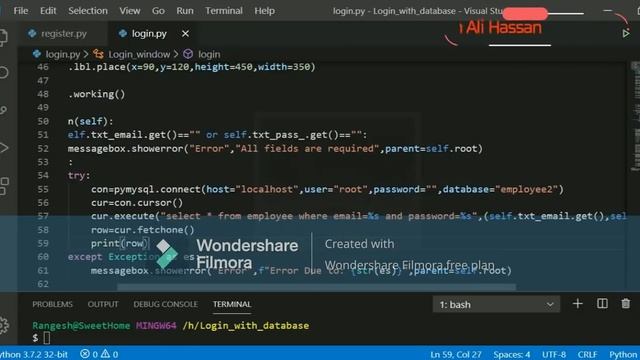Open the Help menu
This screenshot has width=640, height=360.
(264, 11)
